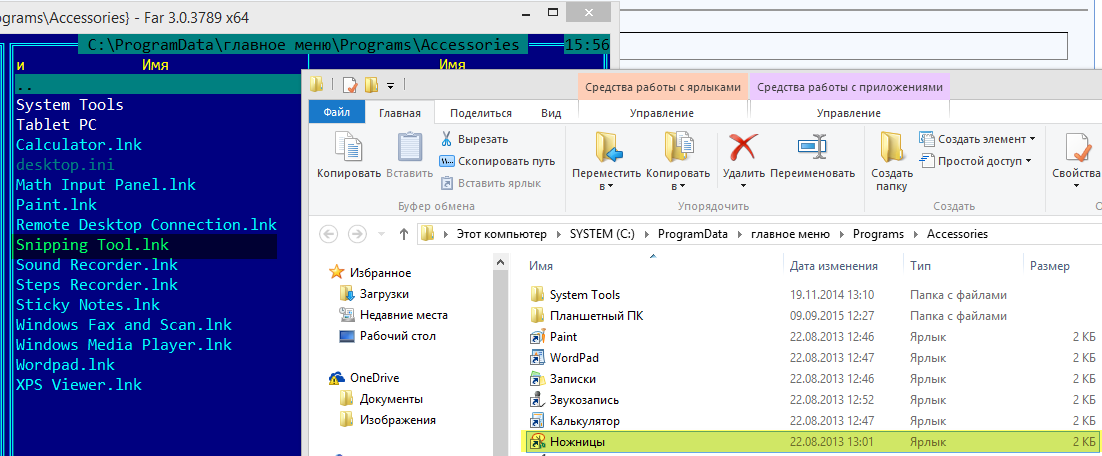1102x456 pixels.
Task: Select Tablet PC folder in Far panel
Action: click(56, 125)
